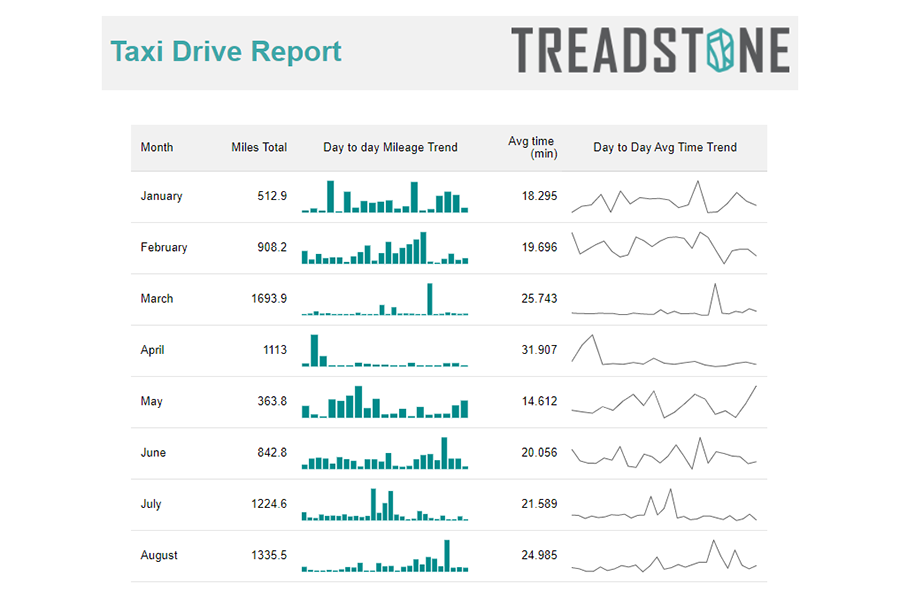Click the 1224.6 miles total value

pyautogui.click(x=269, y=504)
